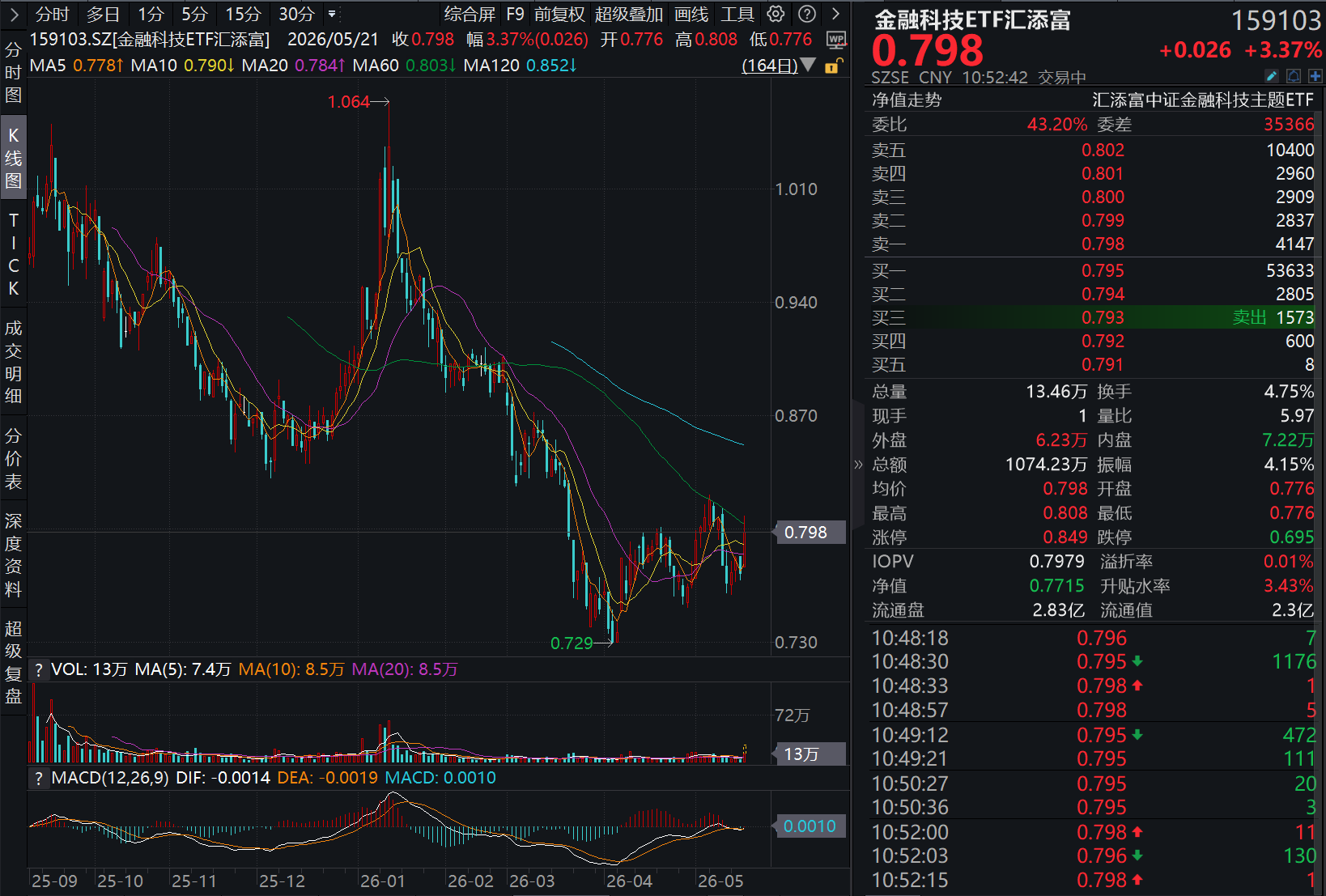Click 卖三 price 0.800
Screen dimensions: 1326x896
click(1103, 197)
